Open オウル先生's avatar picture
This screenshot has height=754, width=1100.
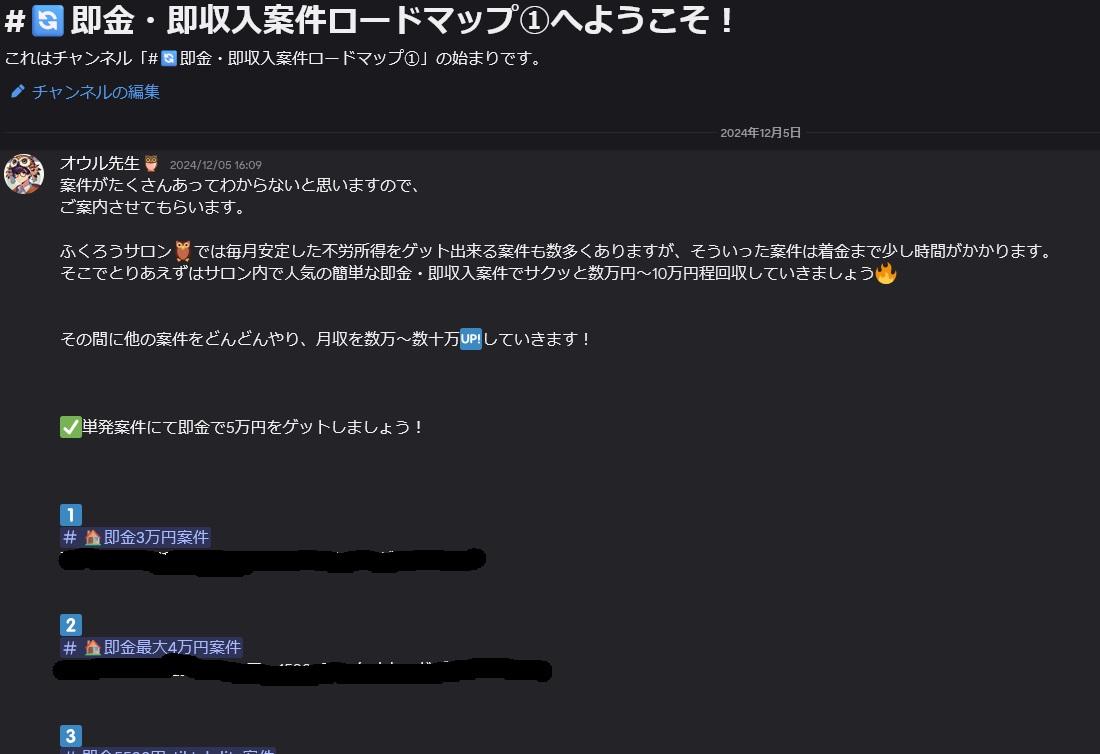tap(24, 173)
